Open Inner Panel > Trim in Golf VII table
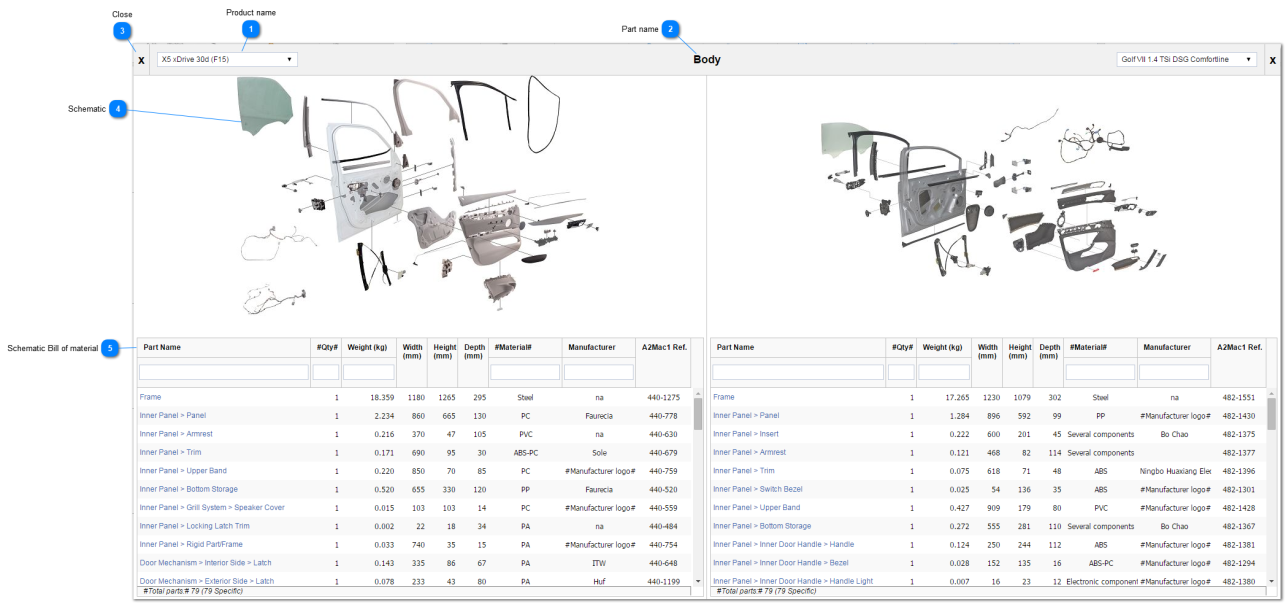 [x=744, y=470]
